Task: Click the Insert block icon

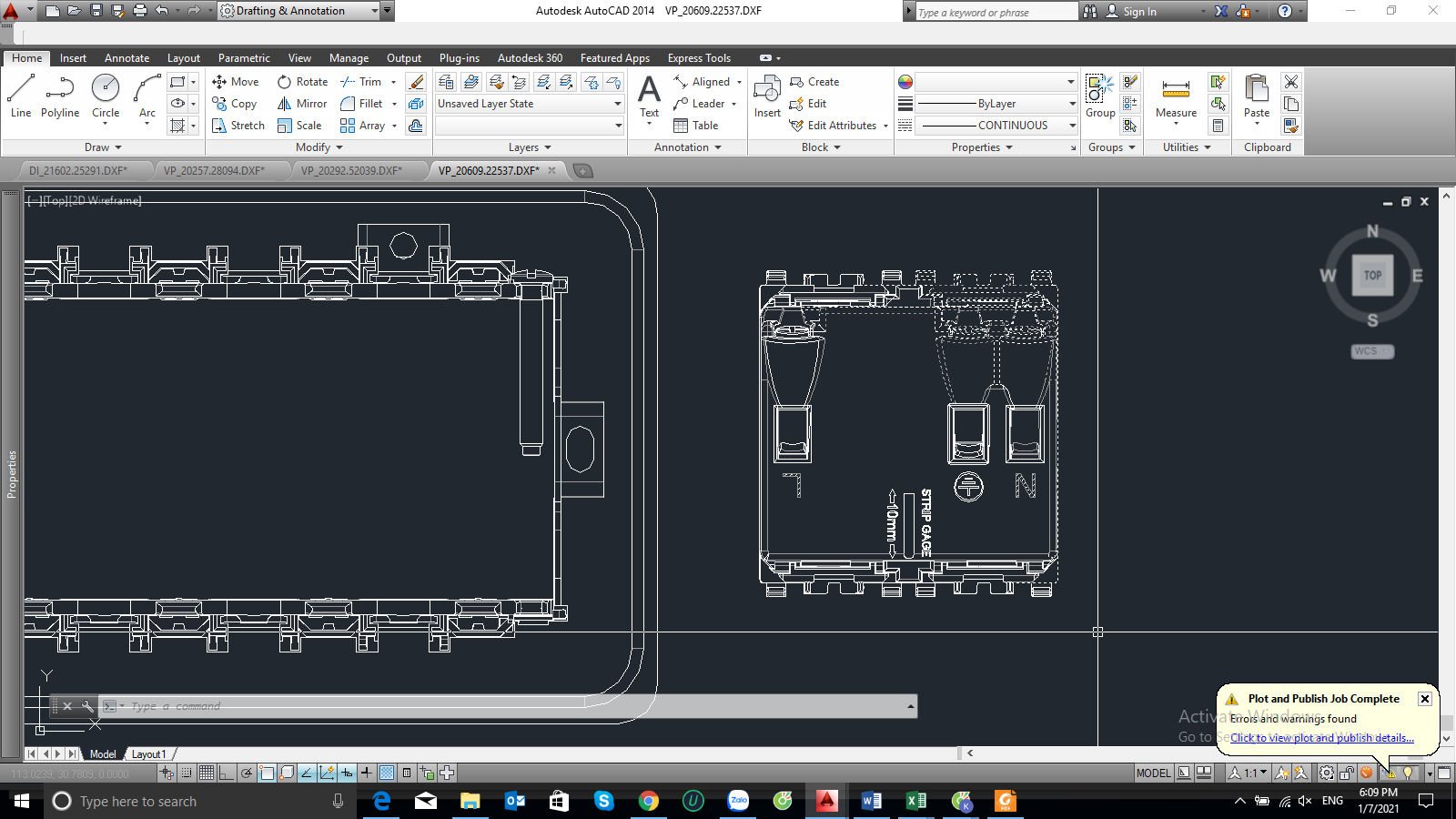Action: (767, 96)
